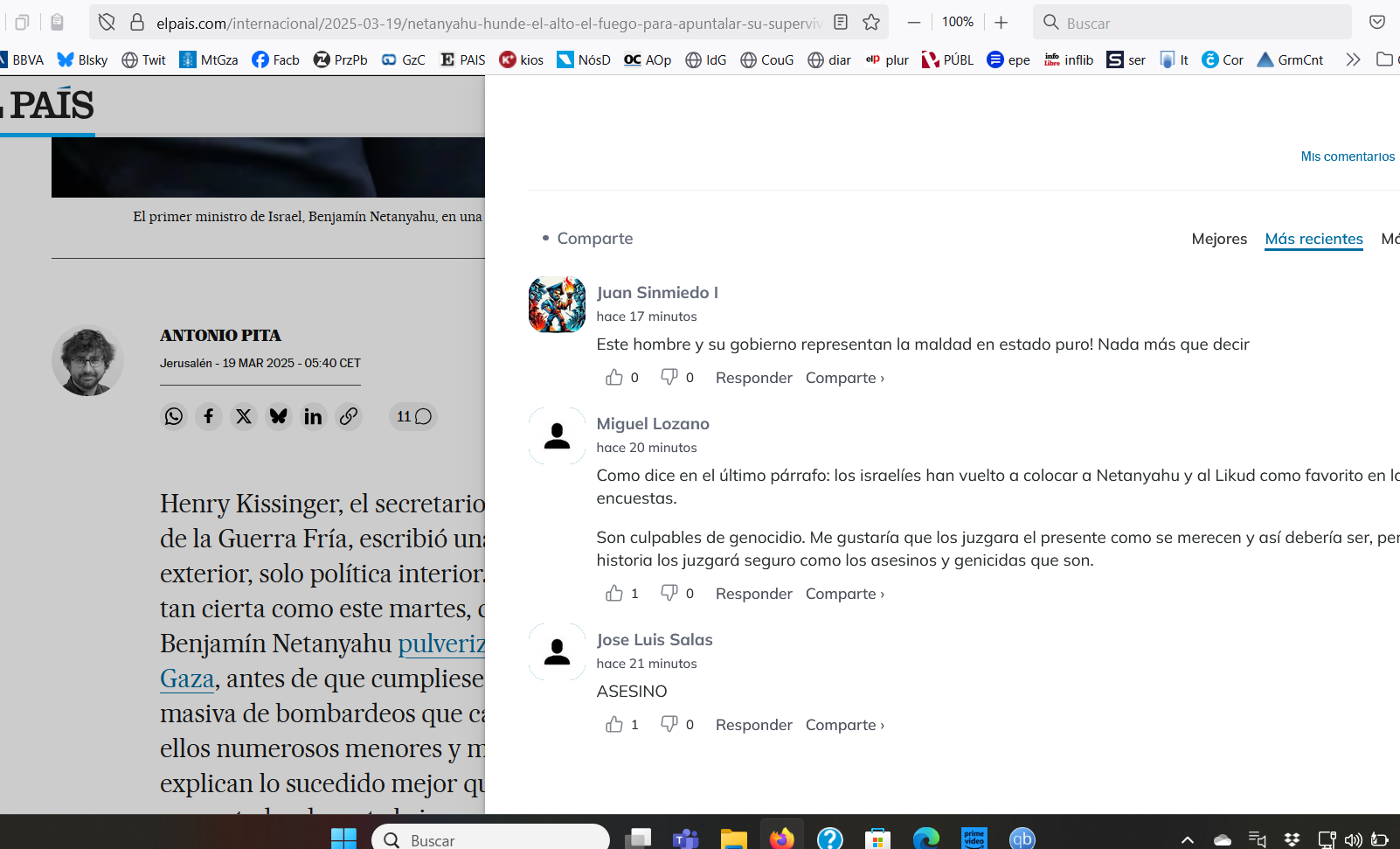Open the 11 comments bubble
This screenshot has width=1400, height=849.
pos(413,416)
